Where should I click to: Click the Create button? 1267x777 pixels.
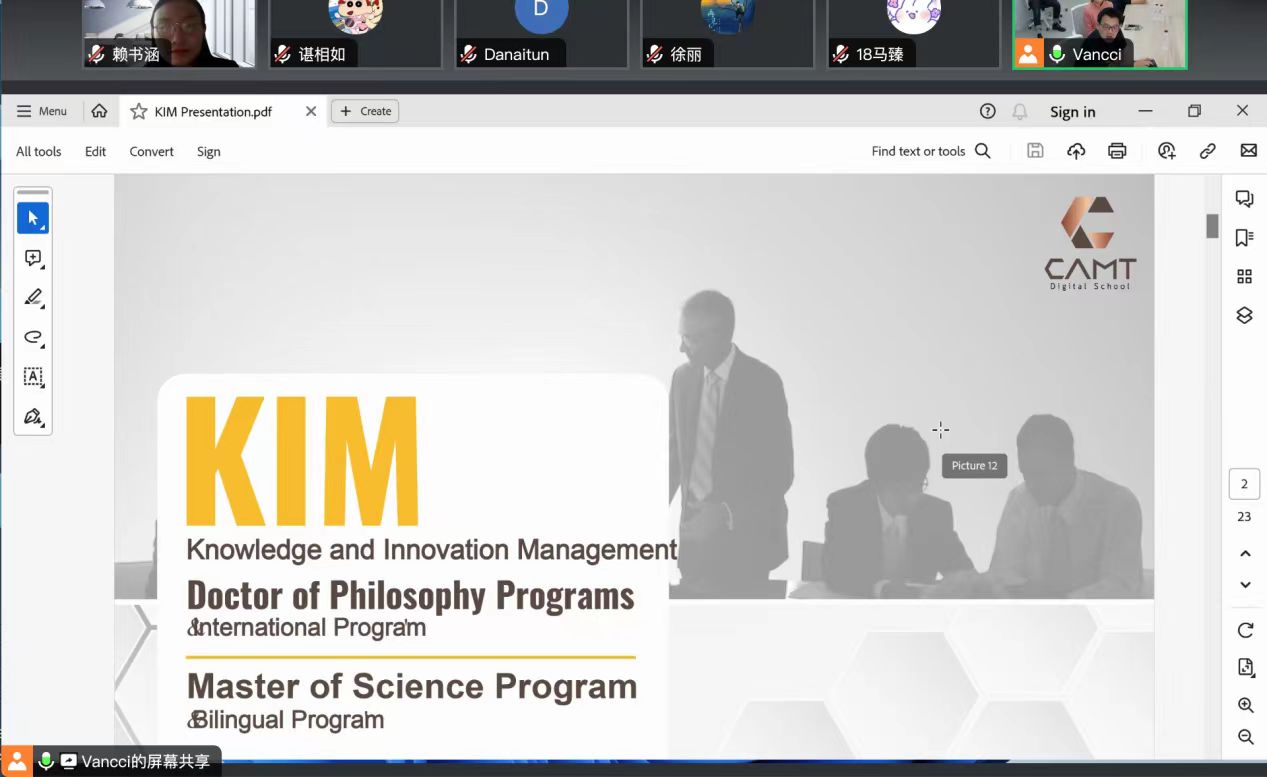[365, 111]
